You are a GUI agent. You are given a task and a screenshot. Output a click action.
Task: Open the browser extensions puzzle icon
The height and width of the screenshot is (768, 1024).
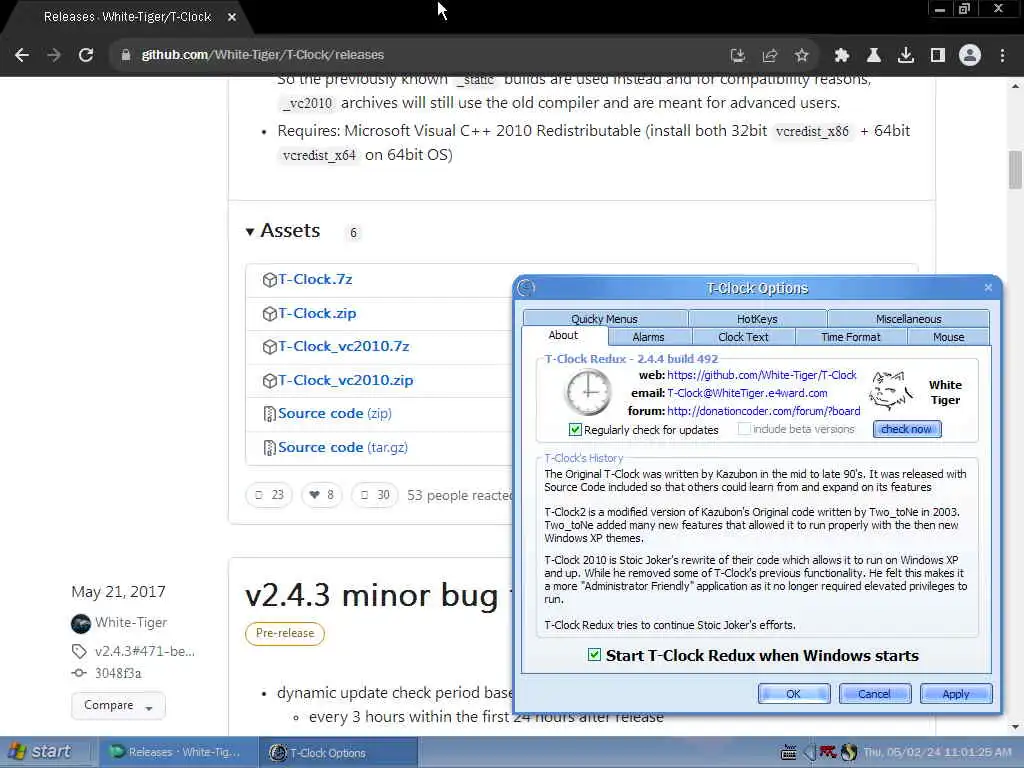coord(842,56)
